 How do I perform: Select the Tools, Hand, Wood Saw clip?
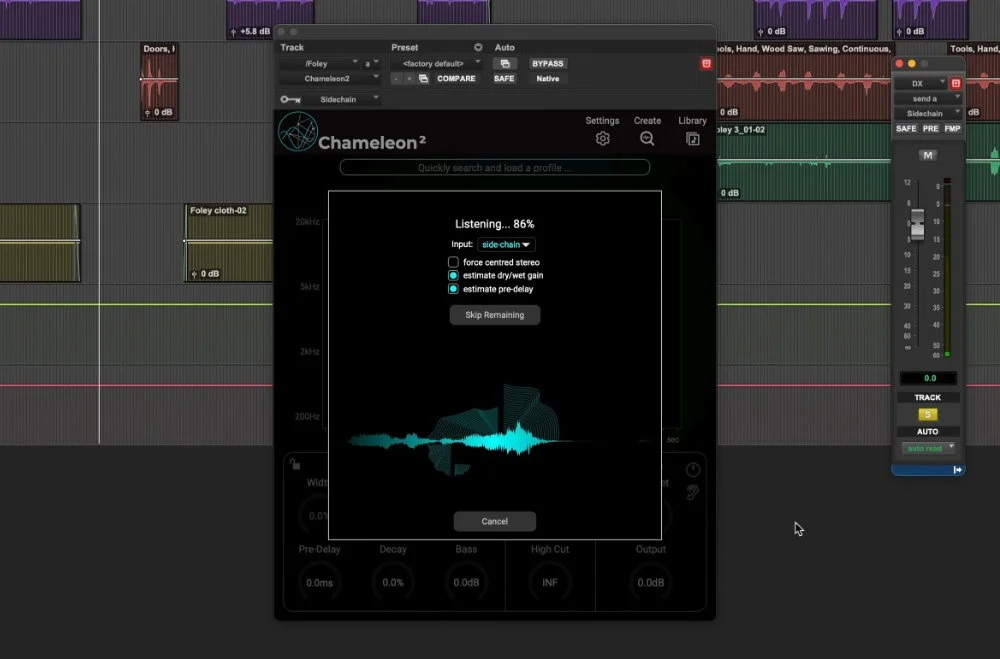(804, 81)
